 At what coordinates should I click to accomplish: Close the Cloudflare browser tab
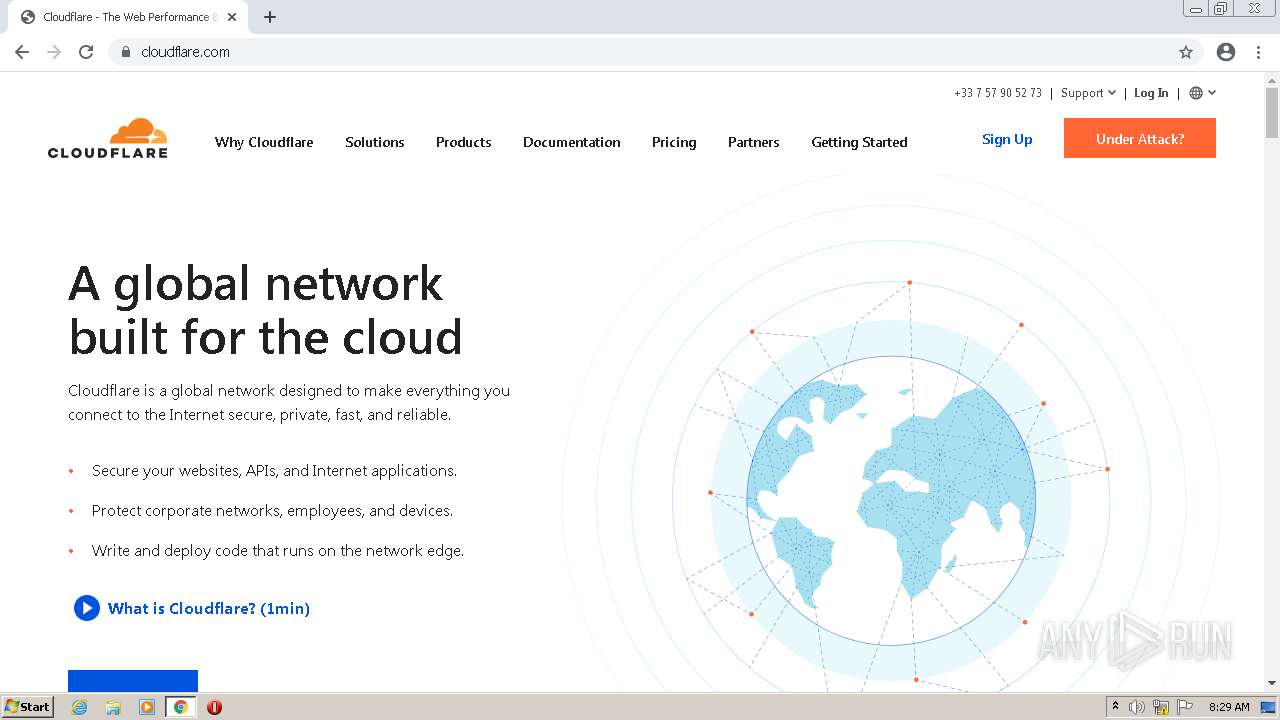(x=232, y=17)
